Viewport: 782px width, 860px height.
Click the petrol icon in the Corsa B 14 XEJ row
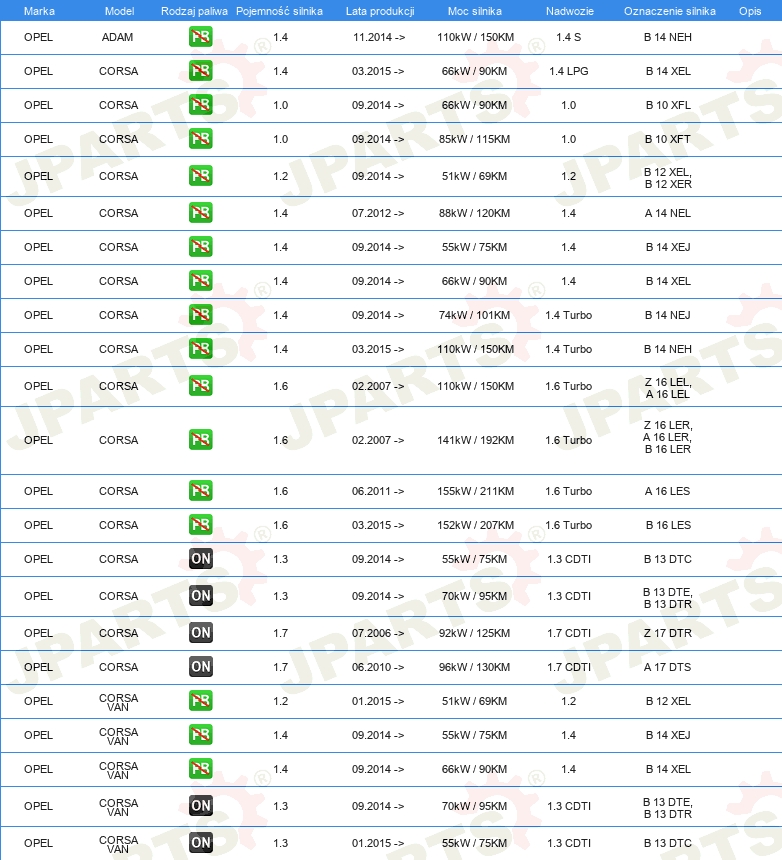pos(200,247)
